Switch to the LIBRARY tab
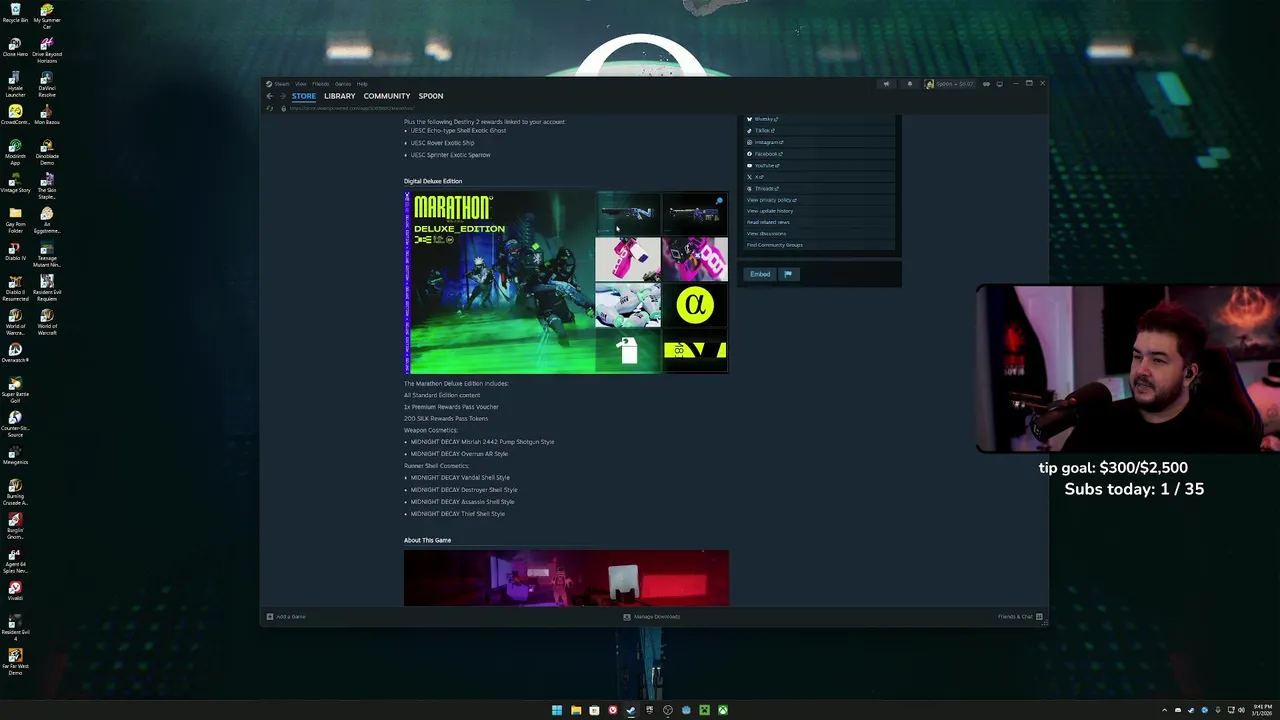 click(340, 96)
